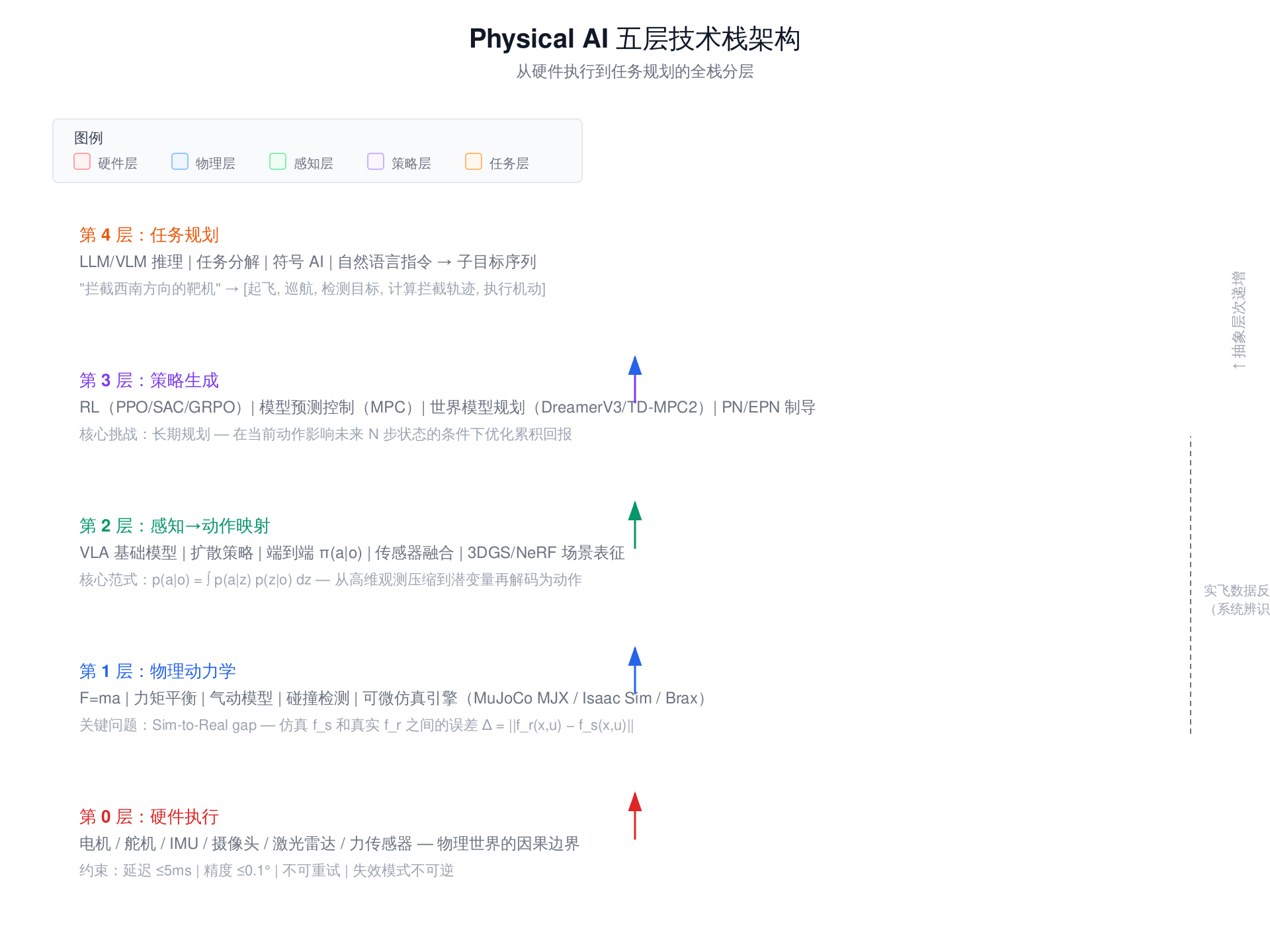Click the line starting F=ma | 力矩平衡
The image size is (1270, 952).
tap(393, 699)
